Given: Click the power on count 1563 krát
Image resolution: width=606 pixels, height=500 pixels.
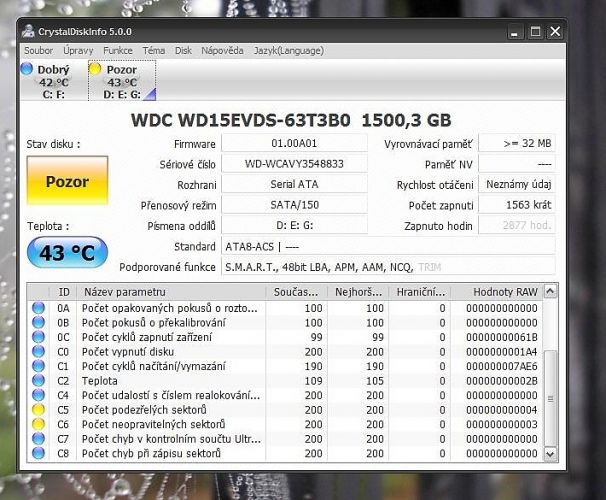Looking at the screenshot, I should (517, 205).
